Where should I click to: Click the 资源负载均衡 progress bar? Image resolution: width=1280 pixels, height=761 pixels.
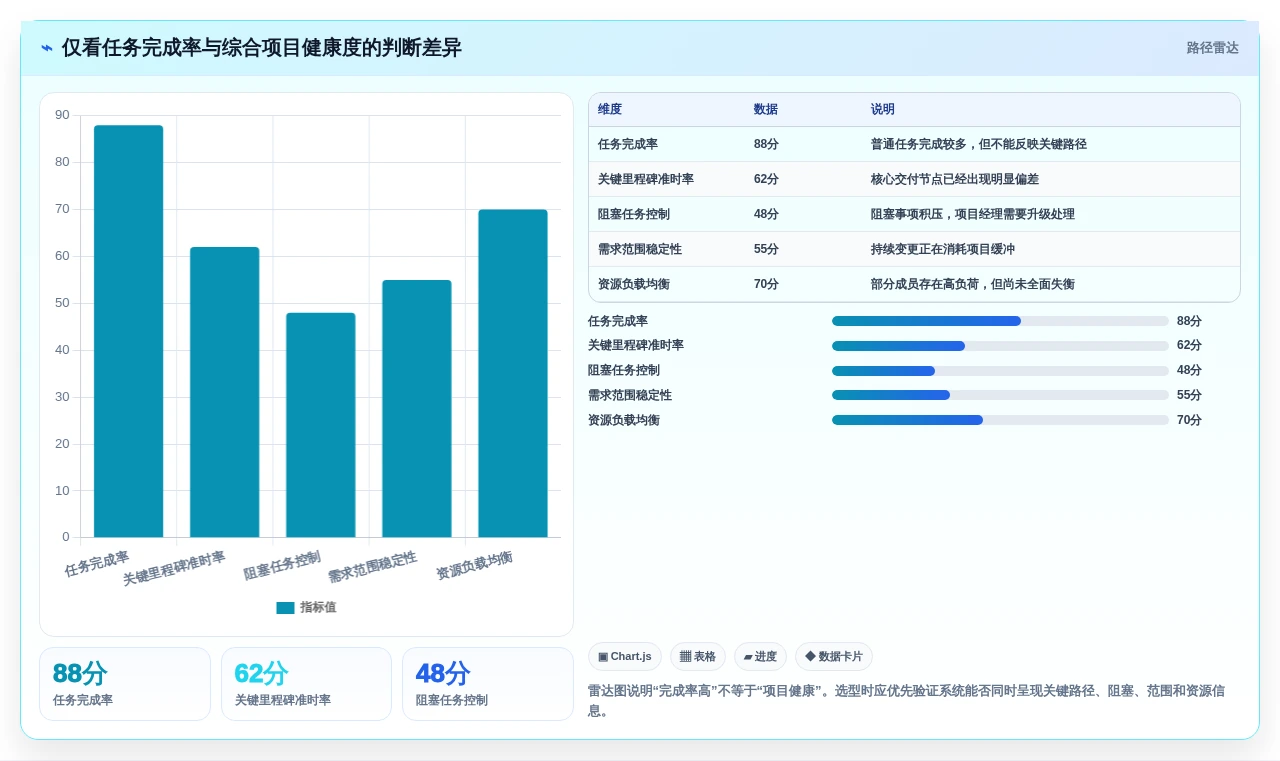click(x=1000, y=420)
